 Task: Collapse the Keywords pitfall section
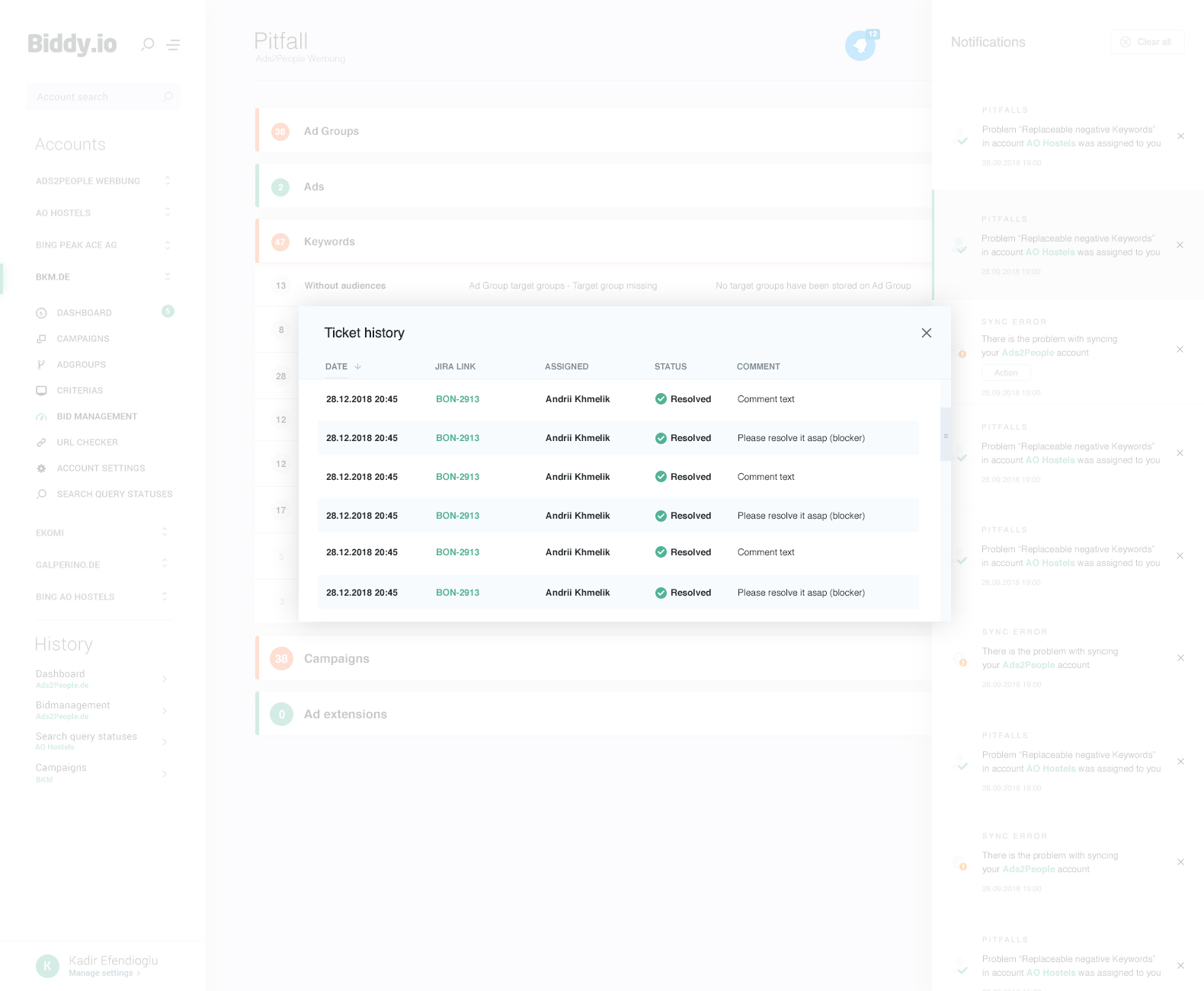(594, 241)
